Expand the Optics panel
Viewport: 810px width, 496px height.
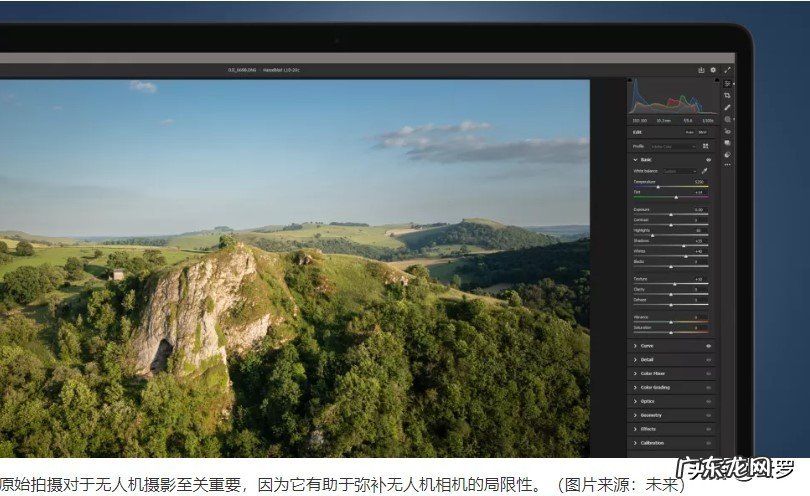635,401
